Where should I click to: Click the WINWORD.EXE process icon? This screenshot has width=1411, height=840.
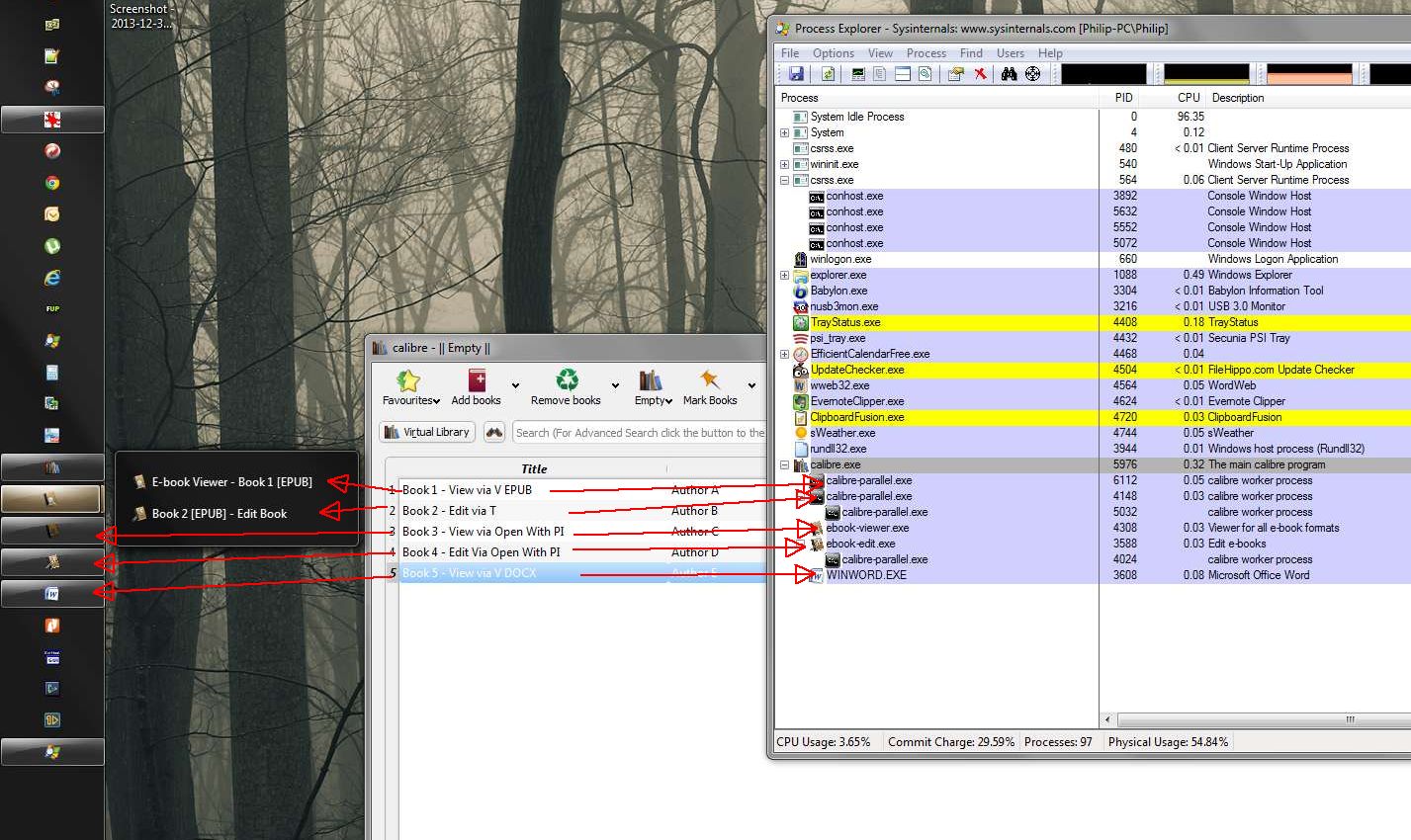pyautogui.click(x=817, y=575)
